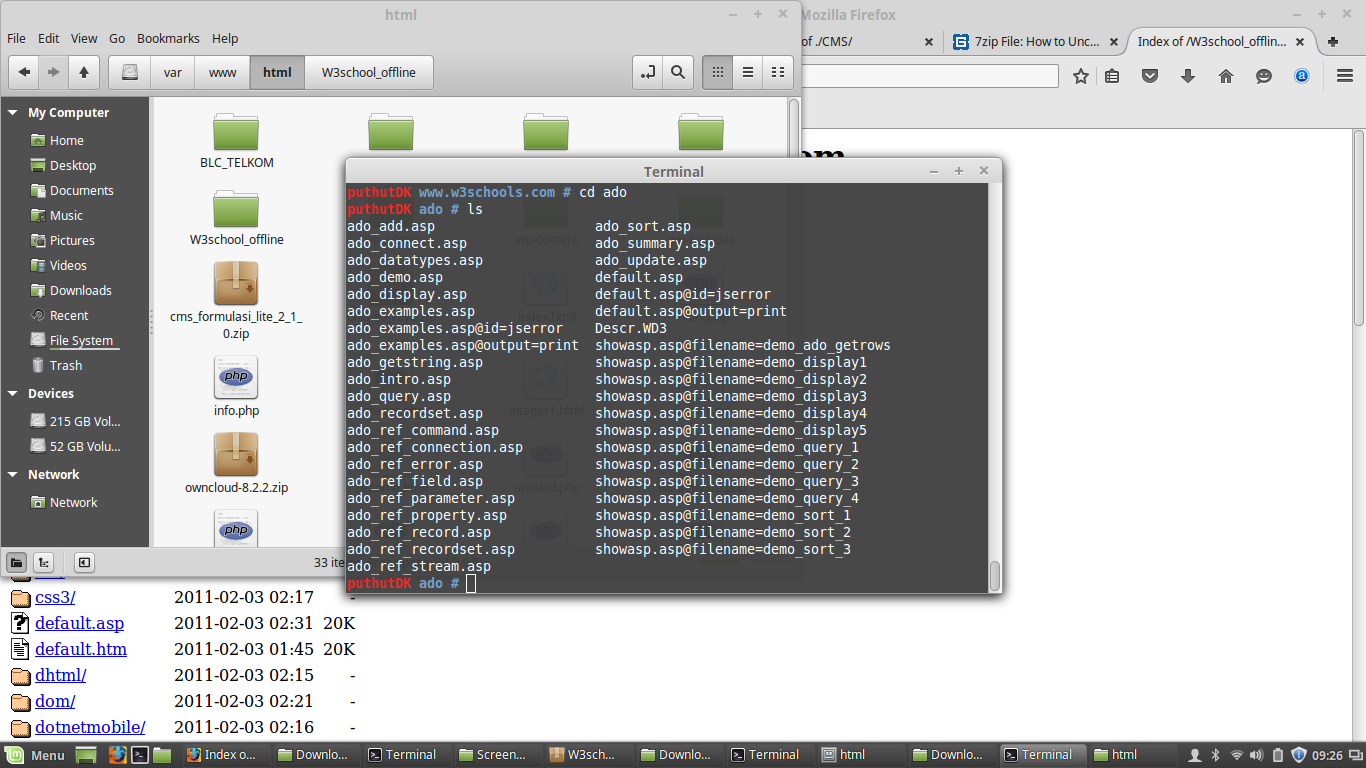This screenshot has width=1366, height=768.
Task: Show tree view in sidebar button
Action: click(x=44, y=562)
